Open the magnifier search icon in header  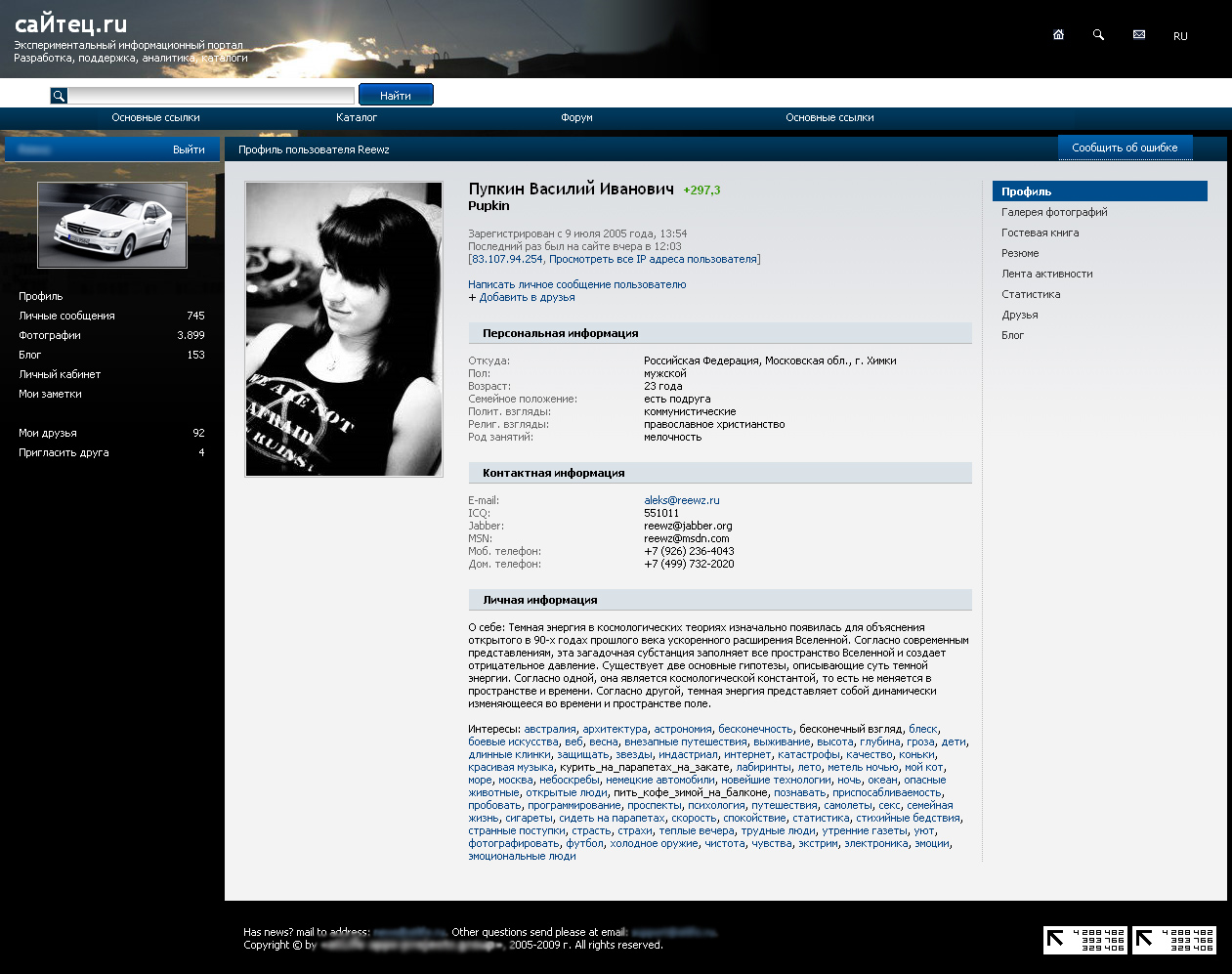(x=1098, y=34)
